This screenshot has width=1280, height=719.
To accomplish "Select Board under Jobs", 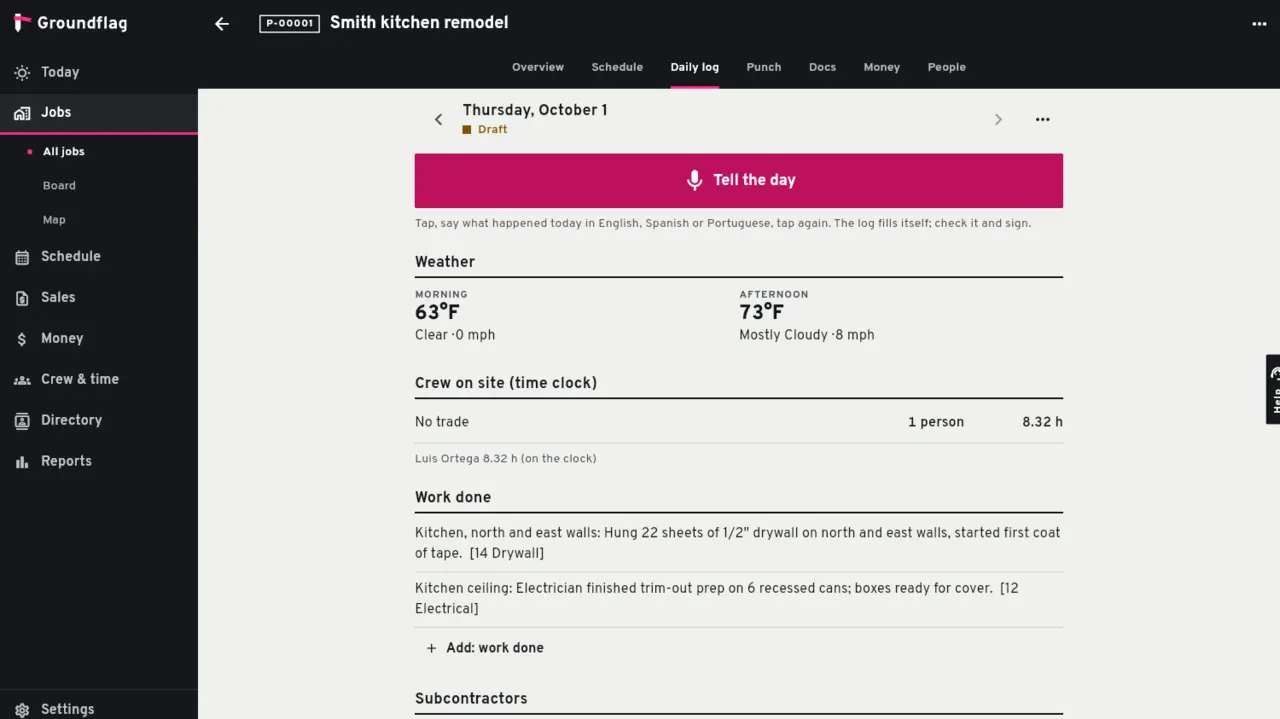I will coord(59,186).
